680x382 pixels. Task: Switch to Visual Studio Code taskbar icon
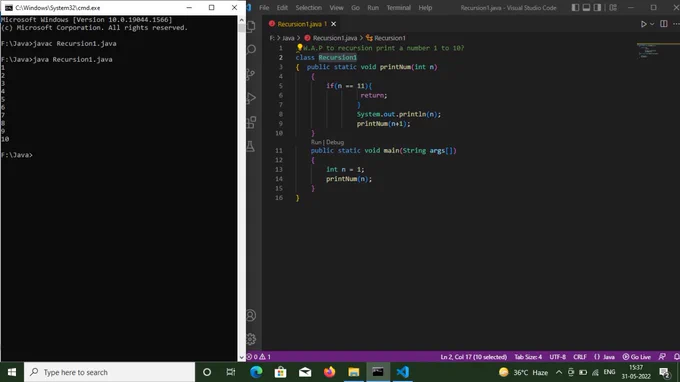[x=402, y=372]
